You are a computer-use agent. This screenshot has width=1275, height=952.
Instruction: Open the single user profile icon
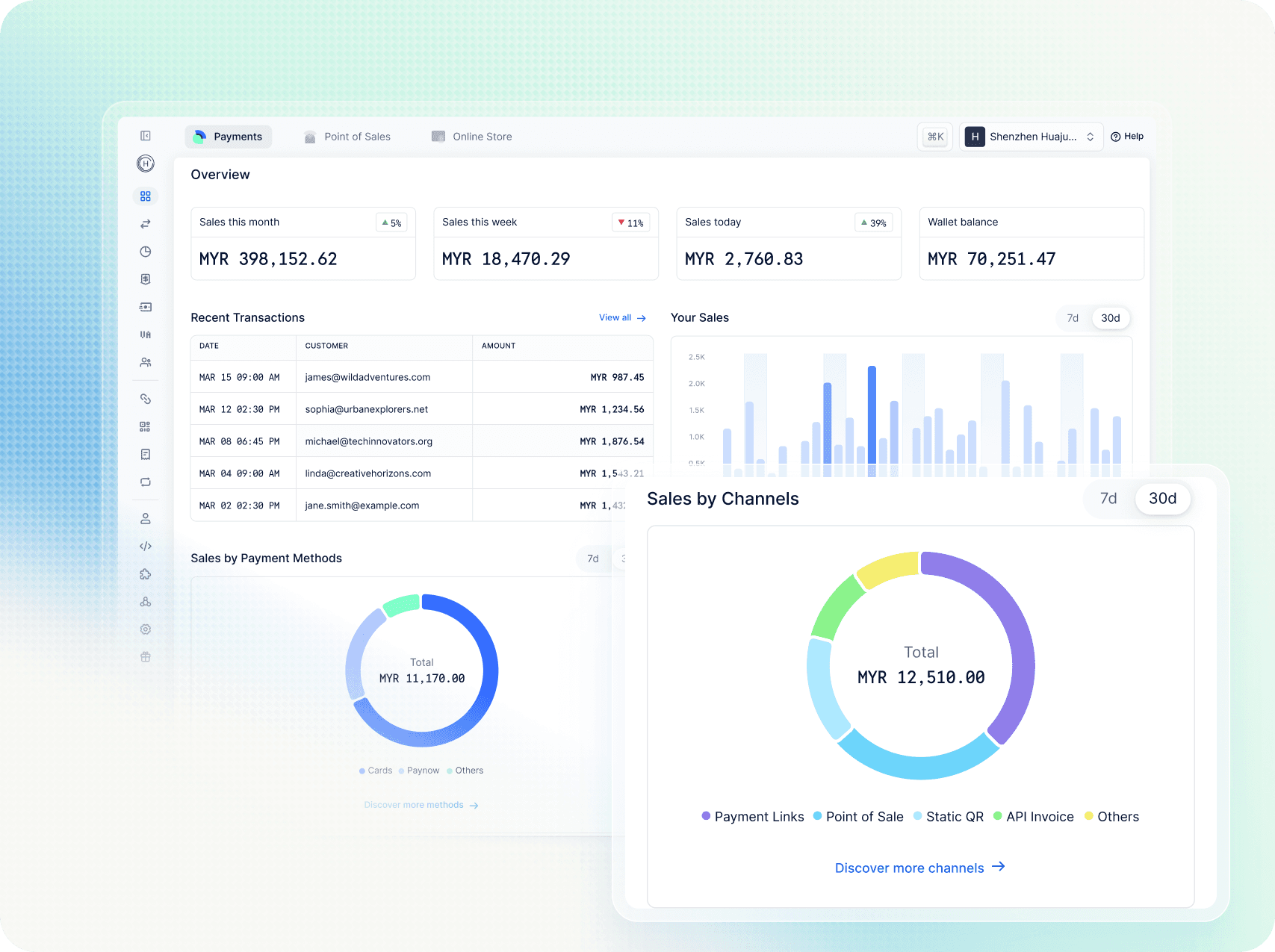click(146, 518)
